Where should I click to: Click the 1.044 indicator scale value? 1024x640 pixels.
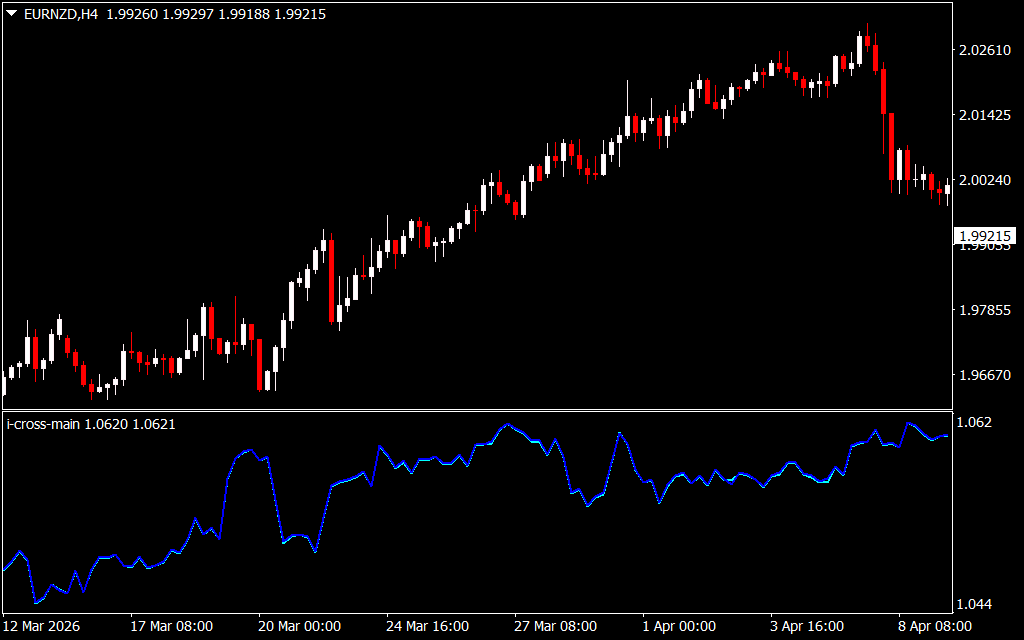pyautogui.click(x=974, y=605)
